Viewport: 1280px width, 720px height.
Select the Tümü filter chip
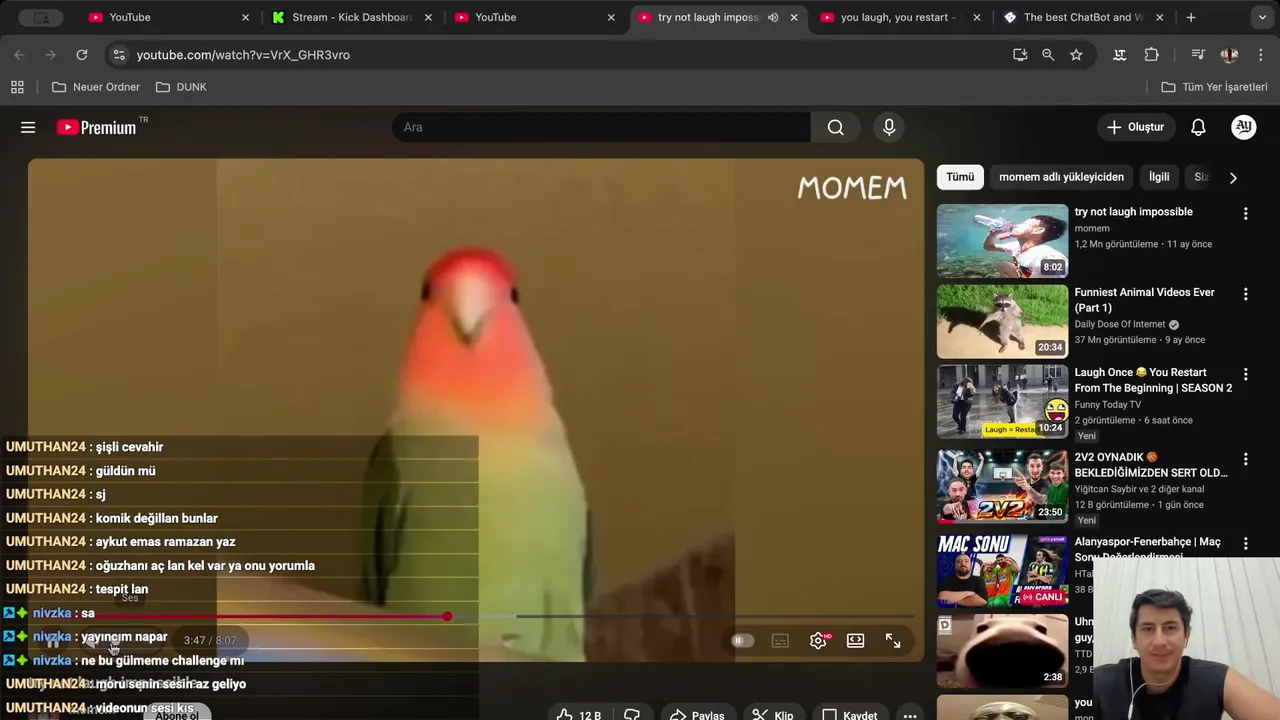pyautogui.click(x=960, y=177)
